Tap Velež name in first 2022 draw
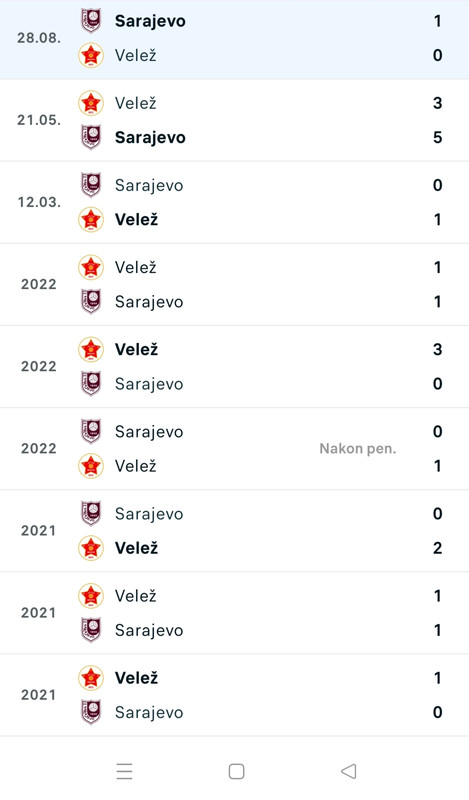 point(136,267)
